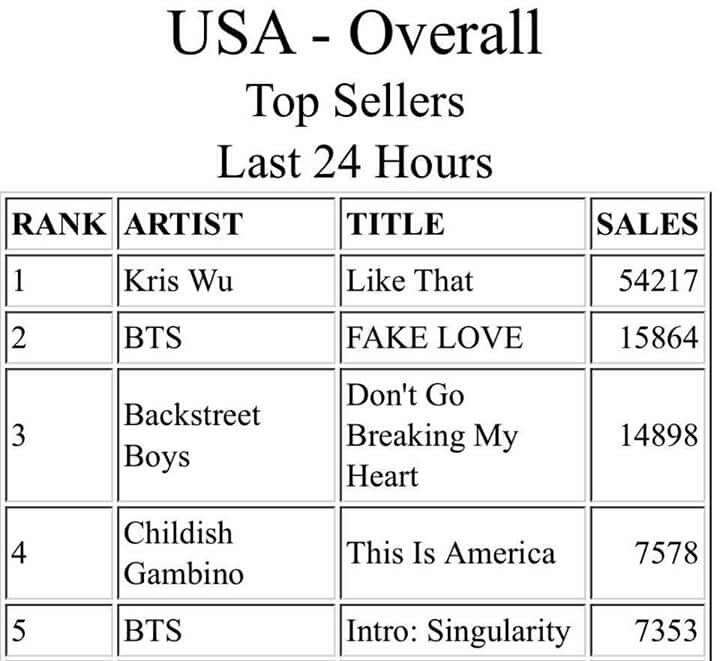Click the "Last 24 Hours" text
This screenshot has height=661, width=720.
[355, 161]
